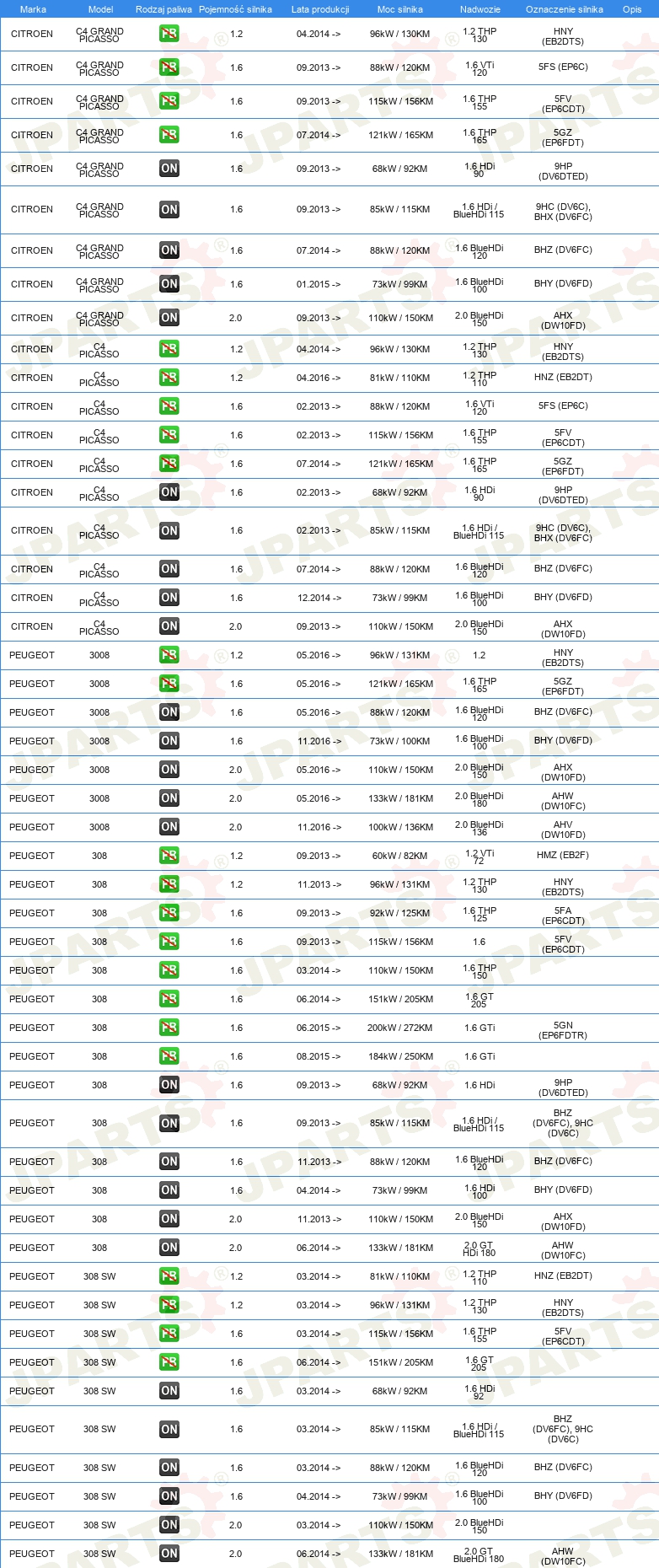Click the '2.0 GT HDi 180' body cell
This screenshot has height=1568, width=659.
[x=480, y=1248]
